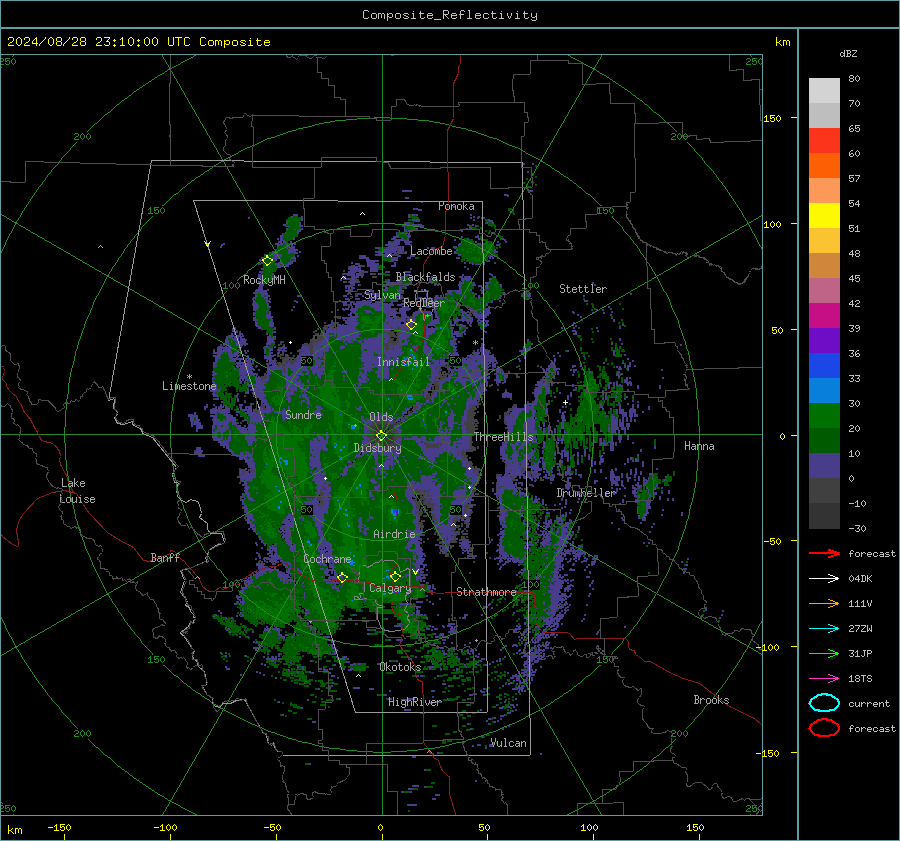Select the Innisfail label
The image size is (900, 841).
[403, 362]
